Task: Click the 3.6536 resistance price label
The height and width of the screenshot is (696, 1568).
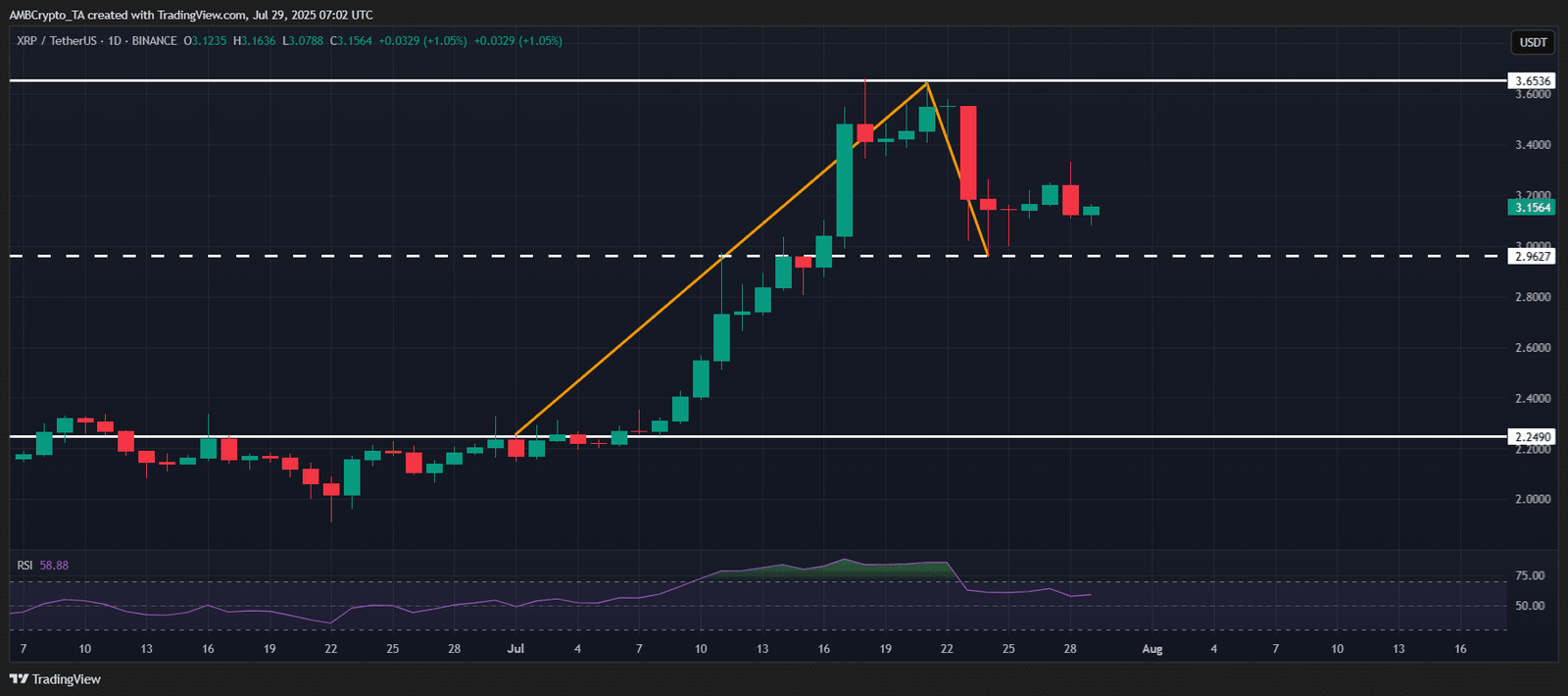Action: pos(1532,81)
